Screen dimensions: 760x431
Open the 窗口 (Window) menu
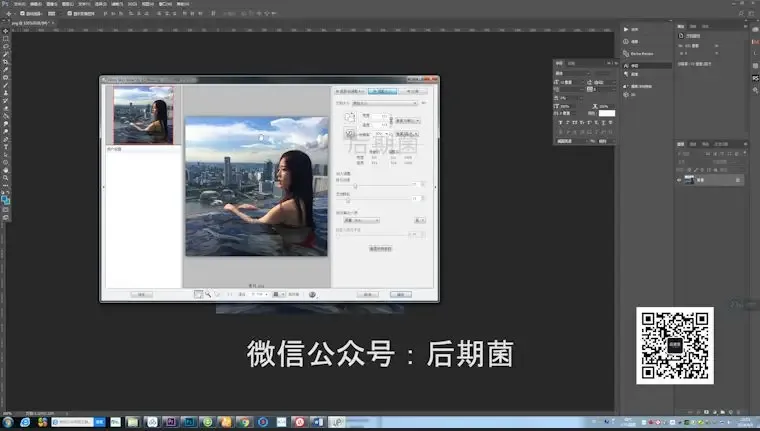(165, 4)
